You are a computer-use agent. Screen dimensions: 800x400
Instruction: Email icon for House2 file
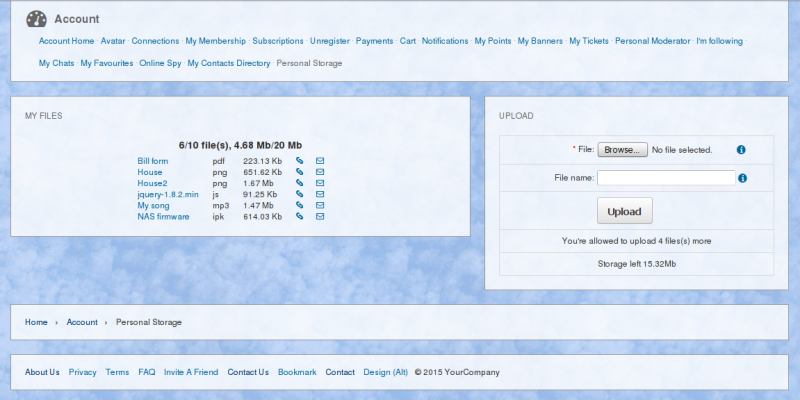[x=320, y=183]
